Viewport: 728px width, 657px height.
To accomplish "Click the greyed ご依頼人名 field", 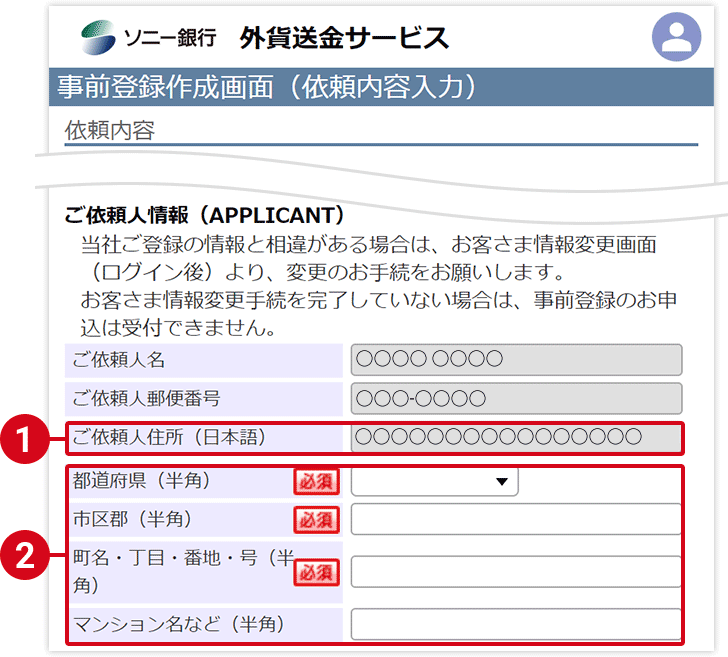I will coord(516,360).
